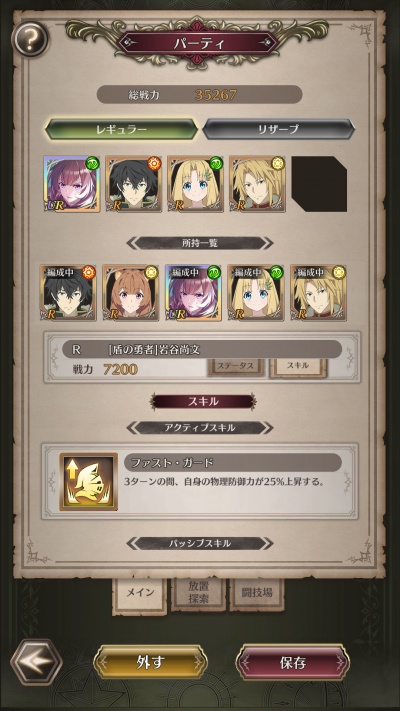This screenshot has height=711, width=400.
Task: Select the black-haired Naofumi in regular party row
Action: click(134, 184)
